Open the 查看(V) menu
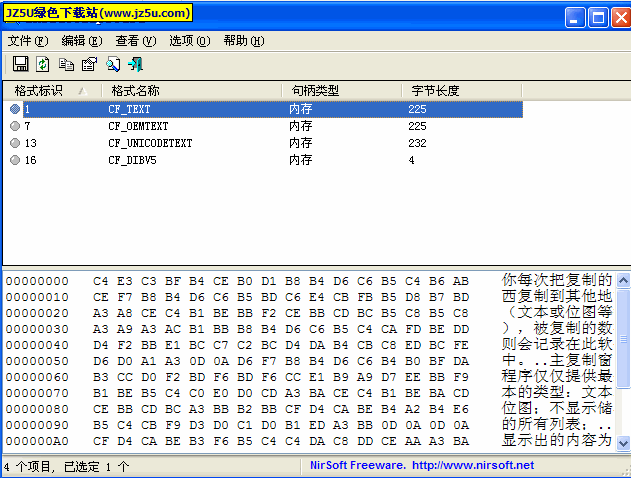 (x=136, y=41)
